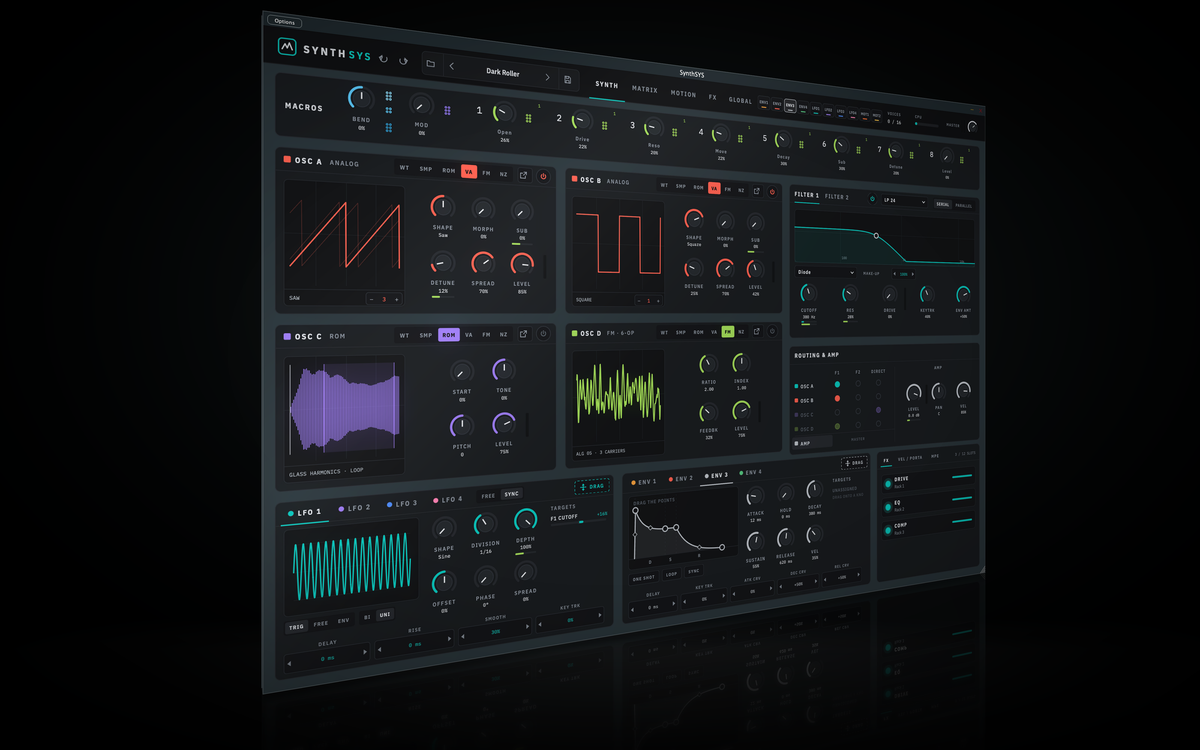Click the redo arrow icon

404,61
